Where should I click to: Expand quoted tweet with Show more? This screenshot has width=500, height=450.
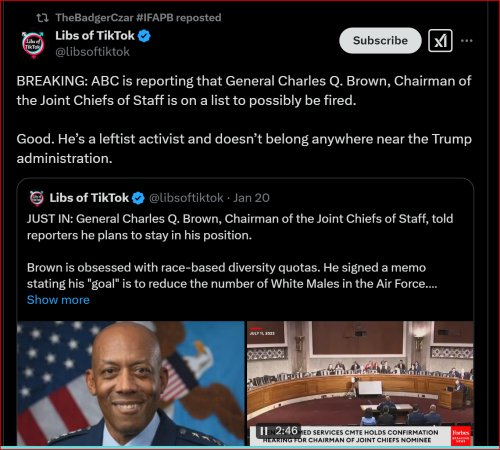(x=58, y=300)
